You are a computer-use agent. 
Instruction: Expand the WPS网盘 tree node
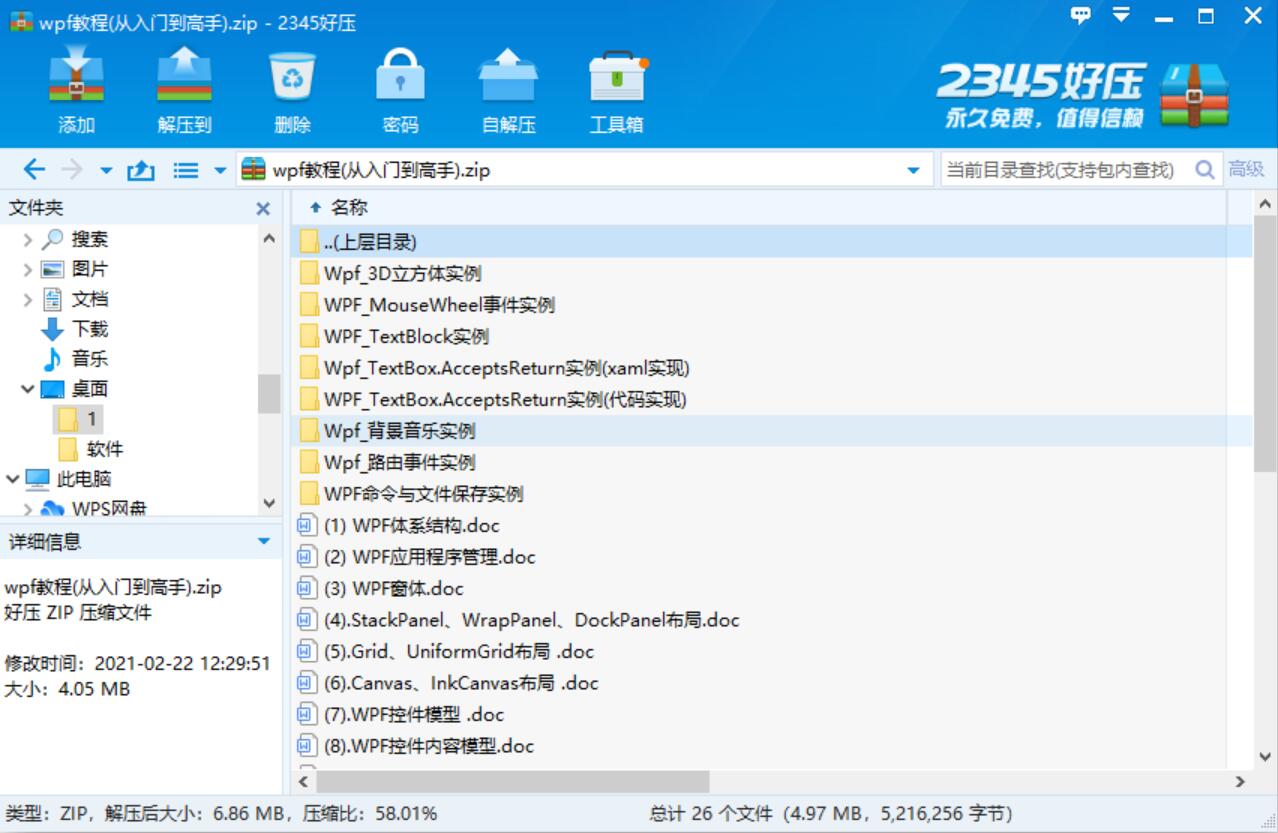tap(27, 510)
